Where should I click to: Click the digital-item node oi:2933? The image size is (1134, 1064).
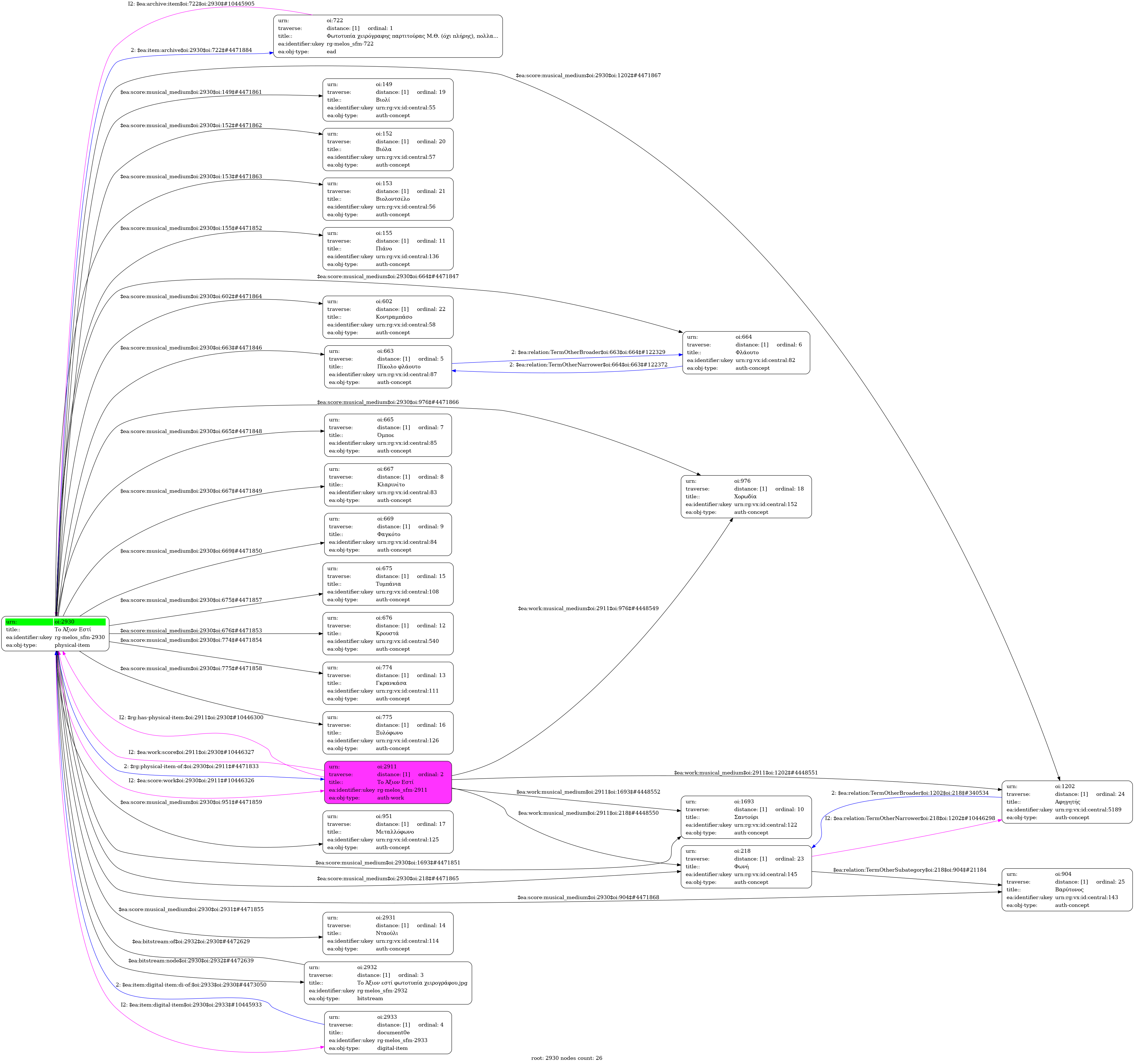tap(388, 1033)
